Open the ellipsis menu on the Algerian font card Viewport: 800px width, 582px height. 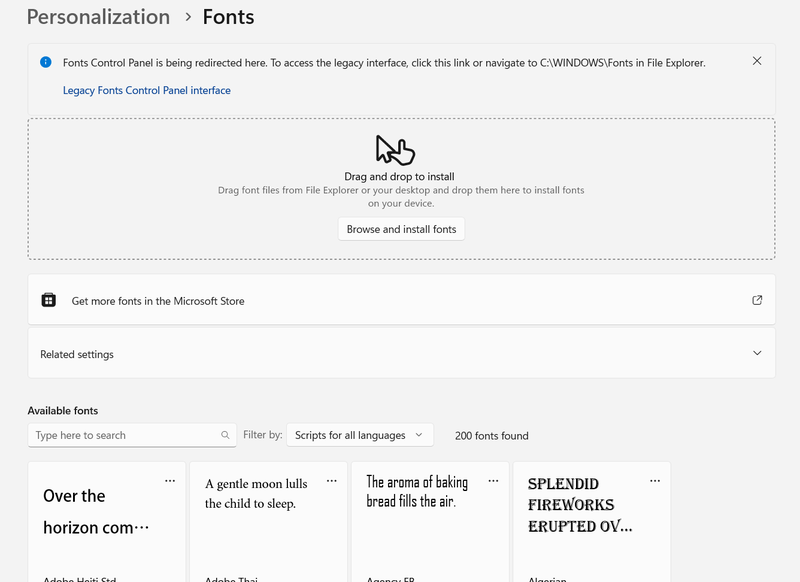[x=655, y=481]
